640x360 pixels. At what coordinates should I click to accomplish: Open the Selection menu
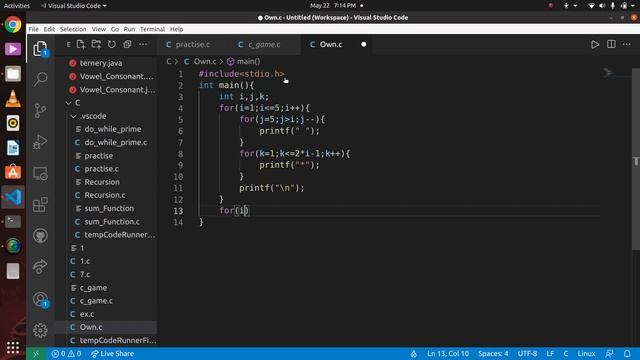tap(73, 29)
